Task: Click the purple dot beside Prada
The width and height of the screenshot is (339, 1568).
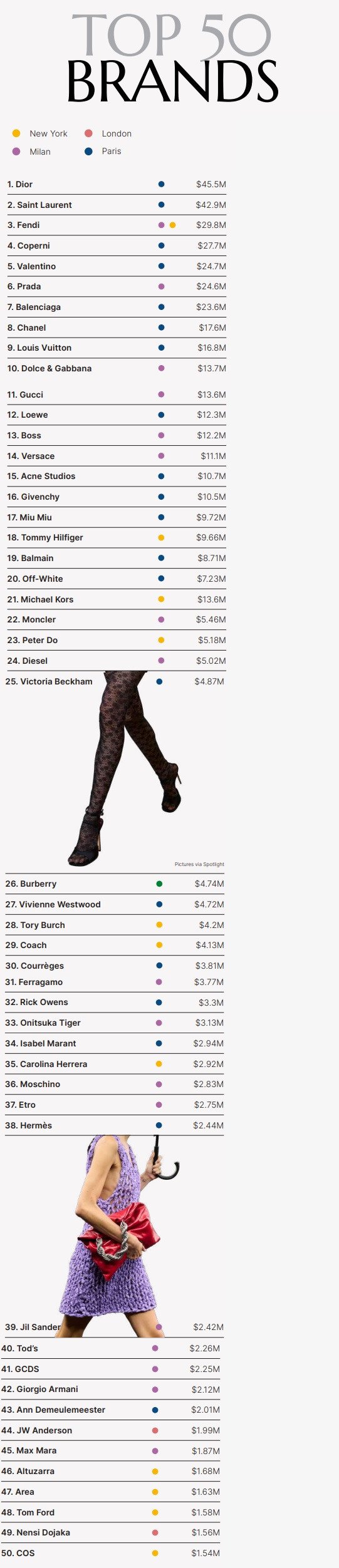Action: click(161, 286)
